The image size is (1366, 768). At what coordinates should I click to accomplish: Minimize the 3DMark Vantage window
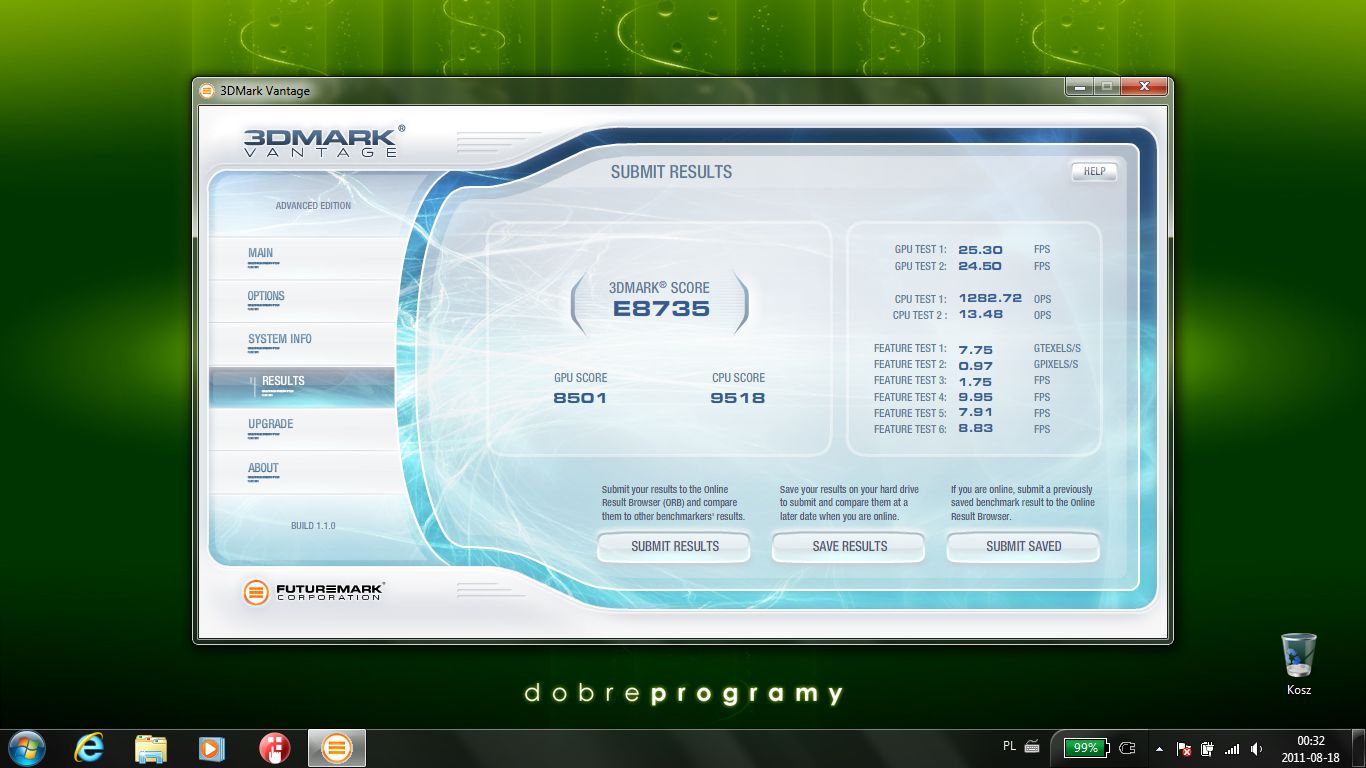coord(1078,87)
